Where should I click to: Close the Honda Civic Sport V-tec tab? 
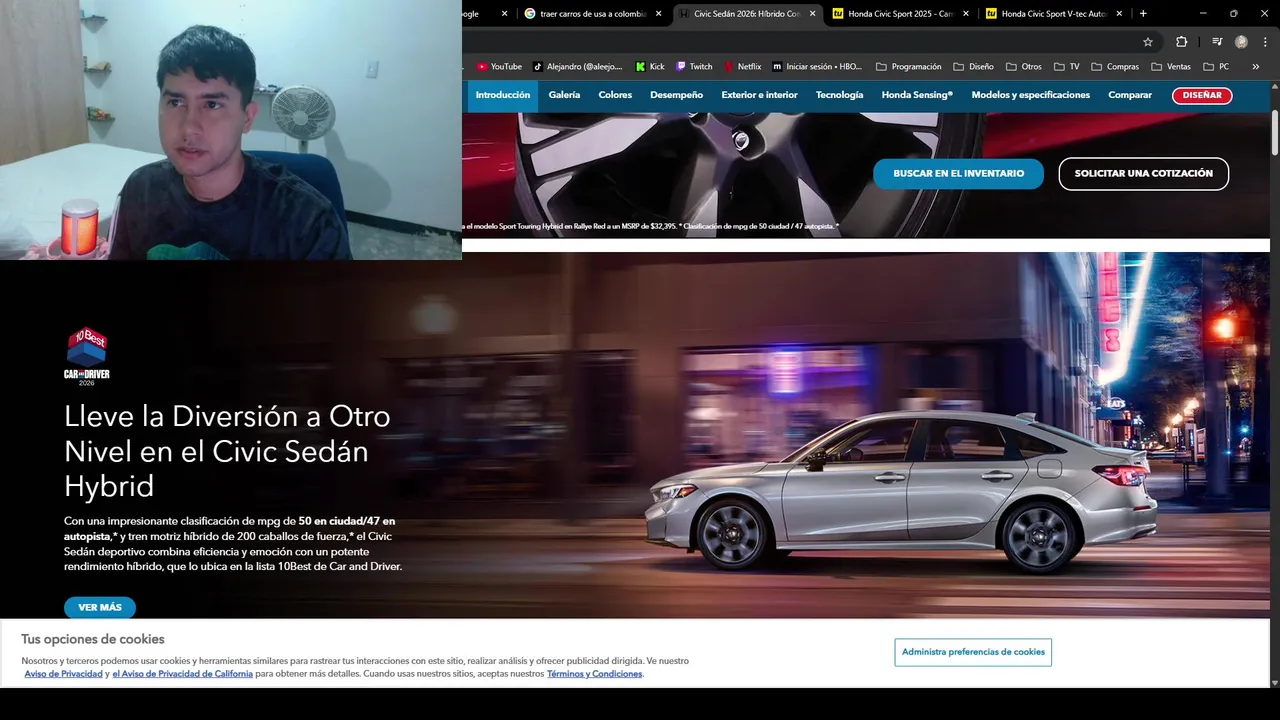pyautogui.click(x=1119, y=14)
